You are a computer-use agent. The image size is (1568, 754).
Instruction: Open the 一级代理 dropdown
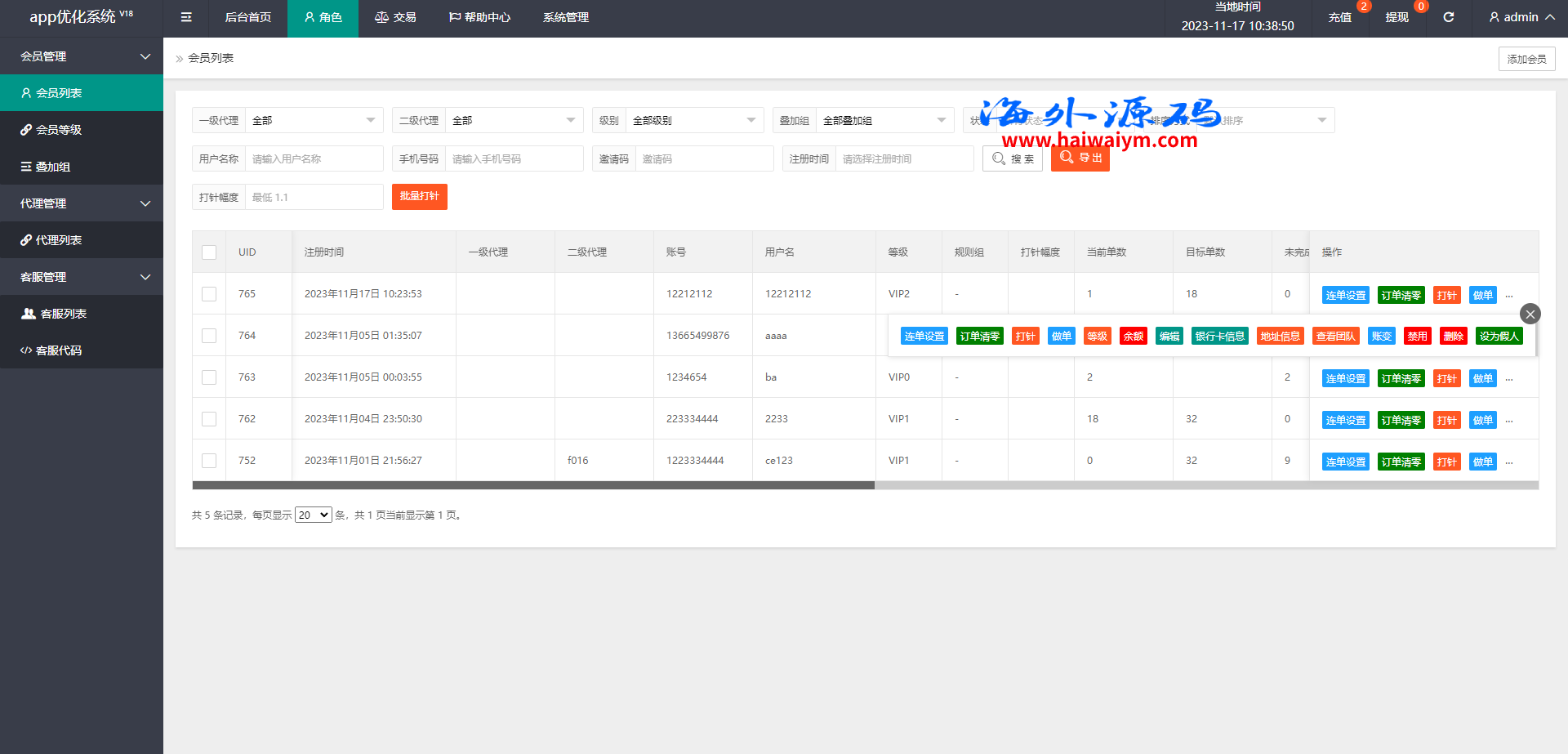(314, 121)
